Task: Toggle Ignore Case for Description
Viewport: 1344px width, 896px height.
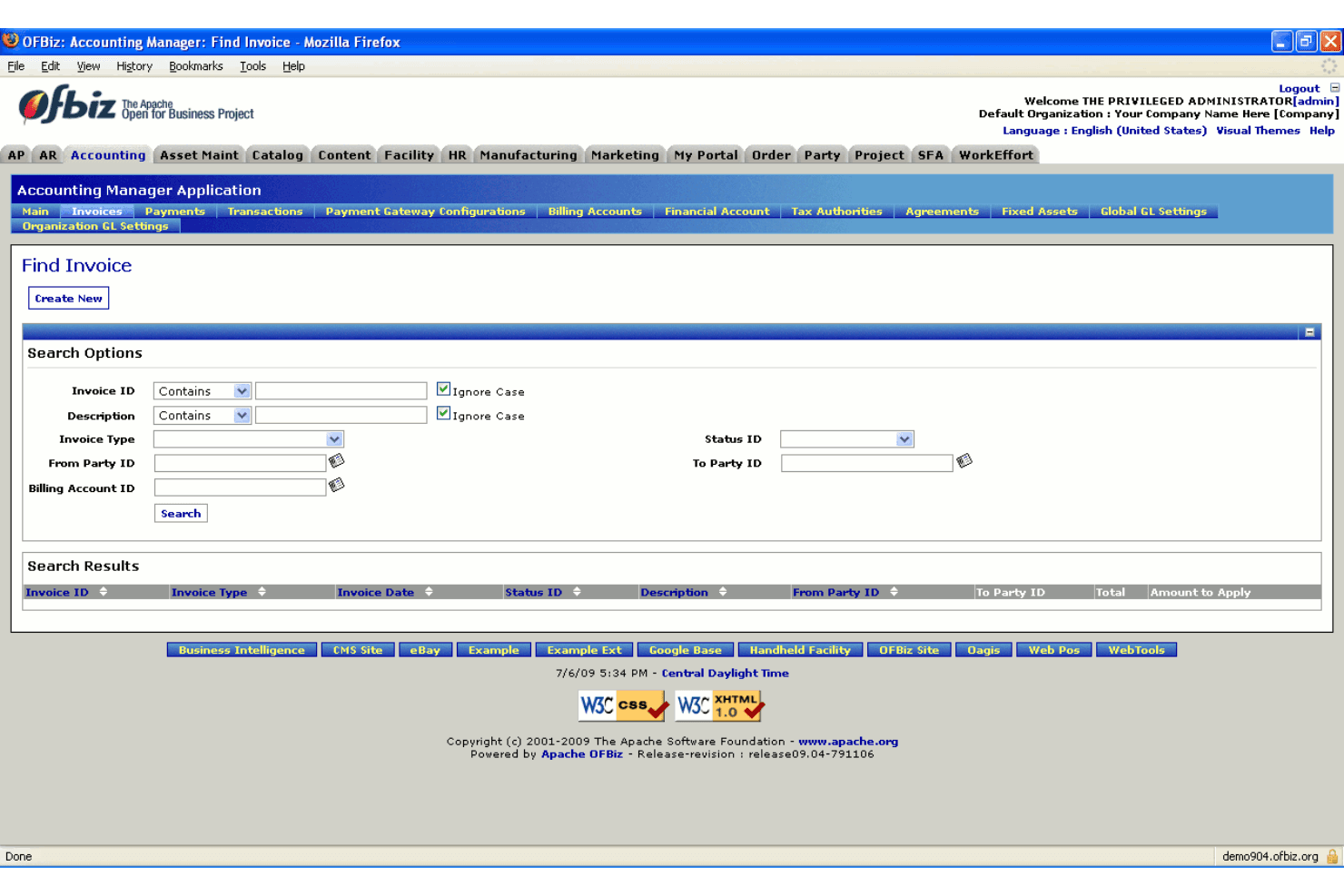Action: (x=443, y=413)
